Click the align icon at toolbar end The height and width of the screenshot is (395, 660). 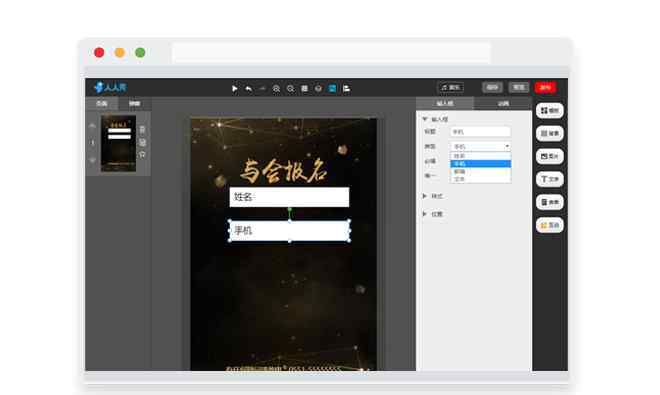coord(346,88)
